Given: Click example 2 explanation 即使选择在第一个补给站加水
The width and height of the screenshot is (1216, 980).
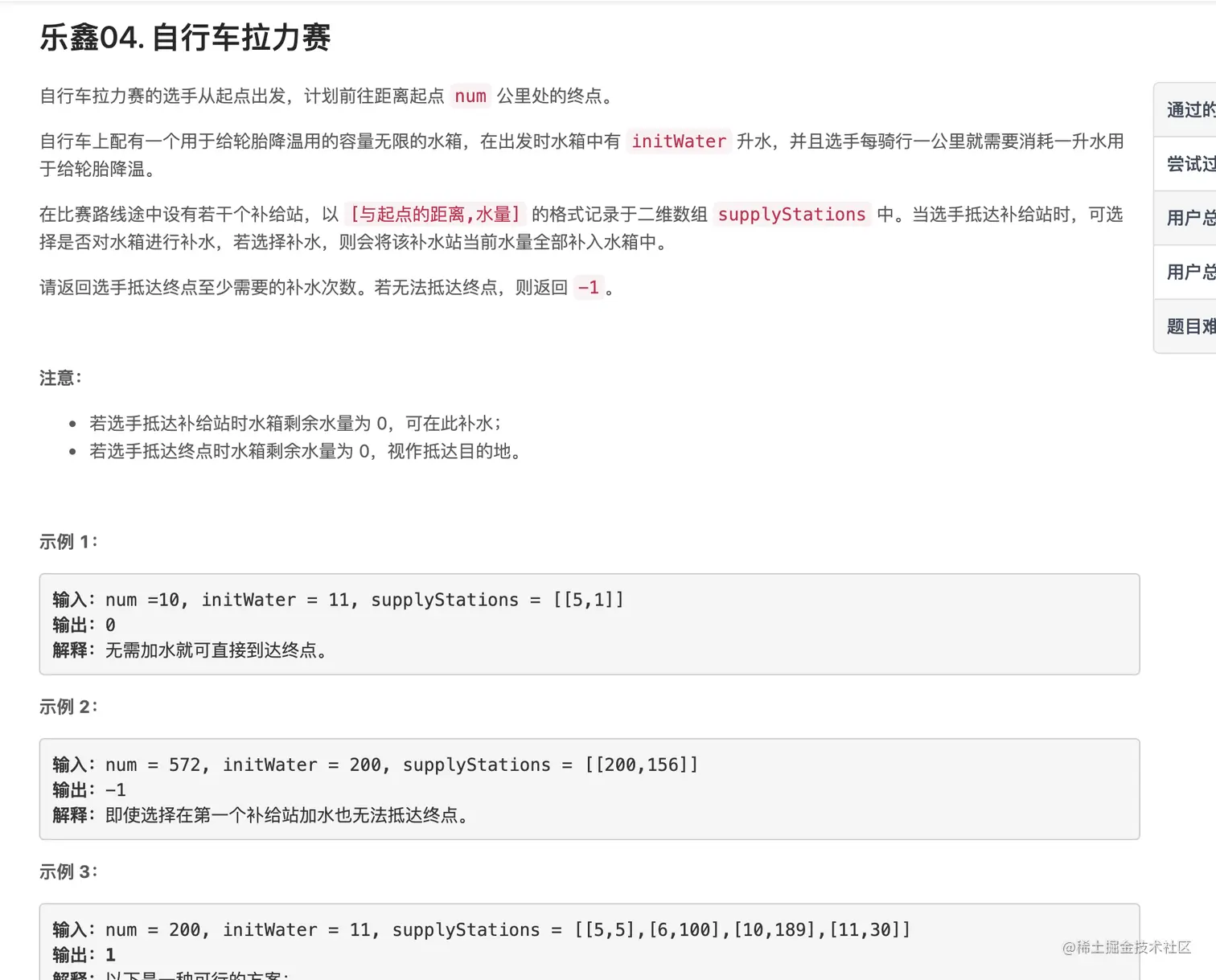Looking at the screenshot, I should (x=261, y=815).
